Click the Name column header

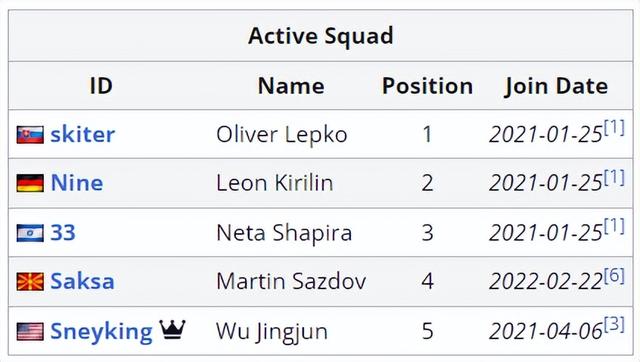(291, 86)
